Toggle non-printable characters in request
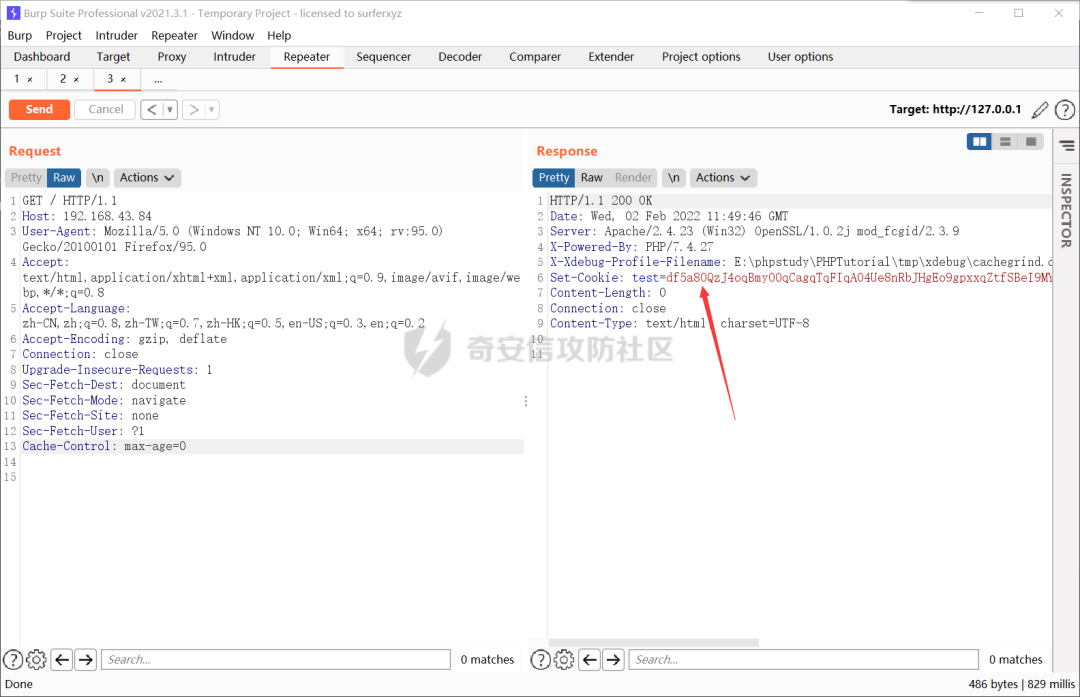The image size is (1080, 697). (98, 178)
